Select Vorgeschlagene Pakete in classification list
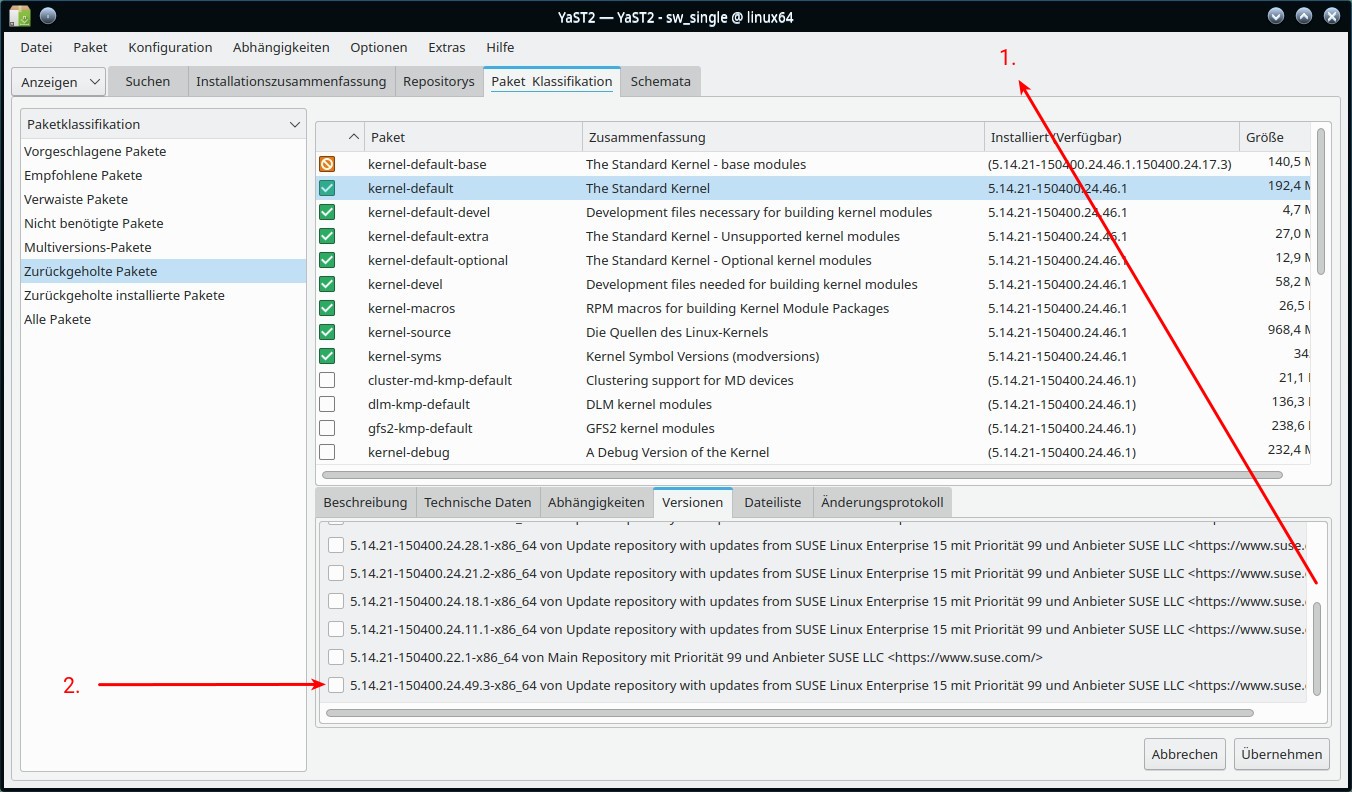The image size is (1352, 792). [x=164, y=151]
